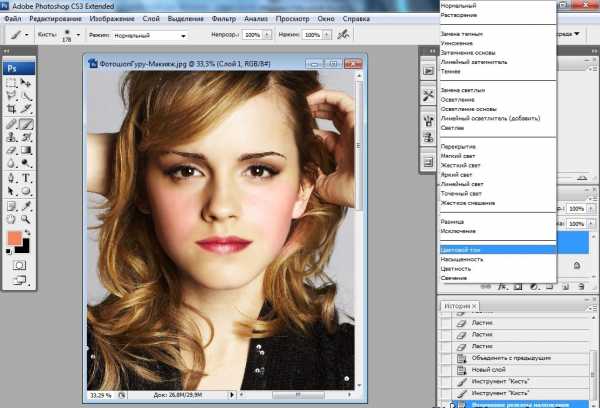Select the Magic Wand tool
600x408 pixels.
coord(26,96)
